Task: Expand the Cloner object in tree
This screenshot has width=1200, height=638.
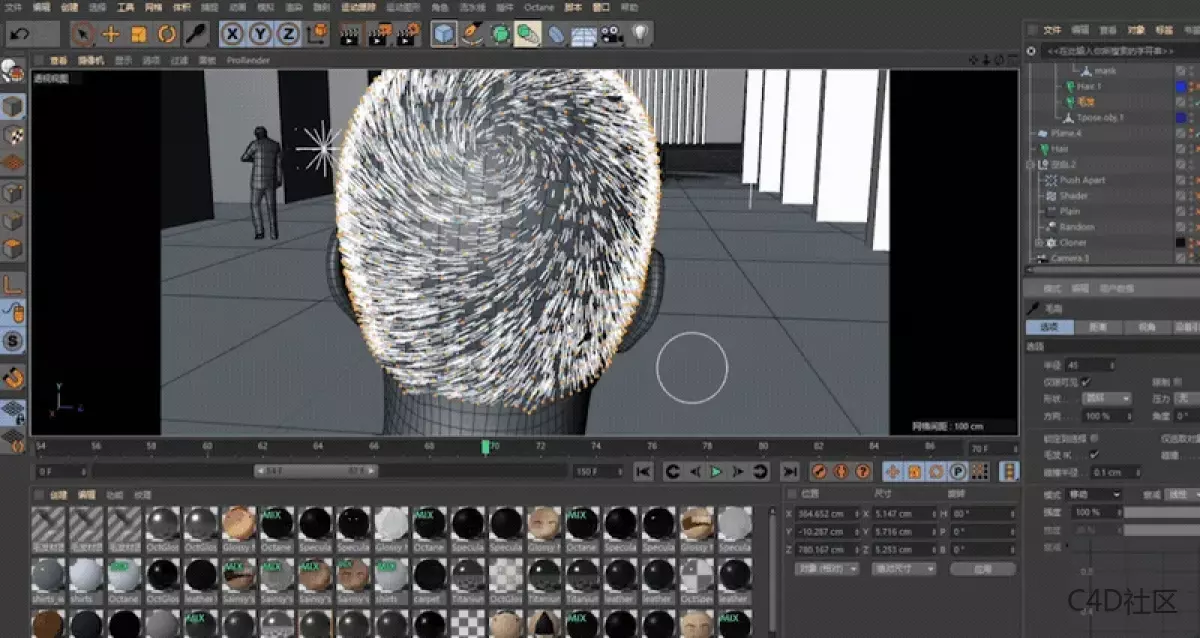Action: click(1038, 243)
